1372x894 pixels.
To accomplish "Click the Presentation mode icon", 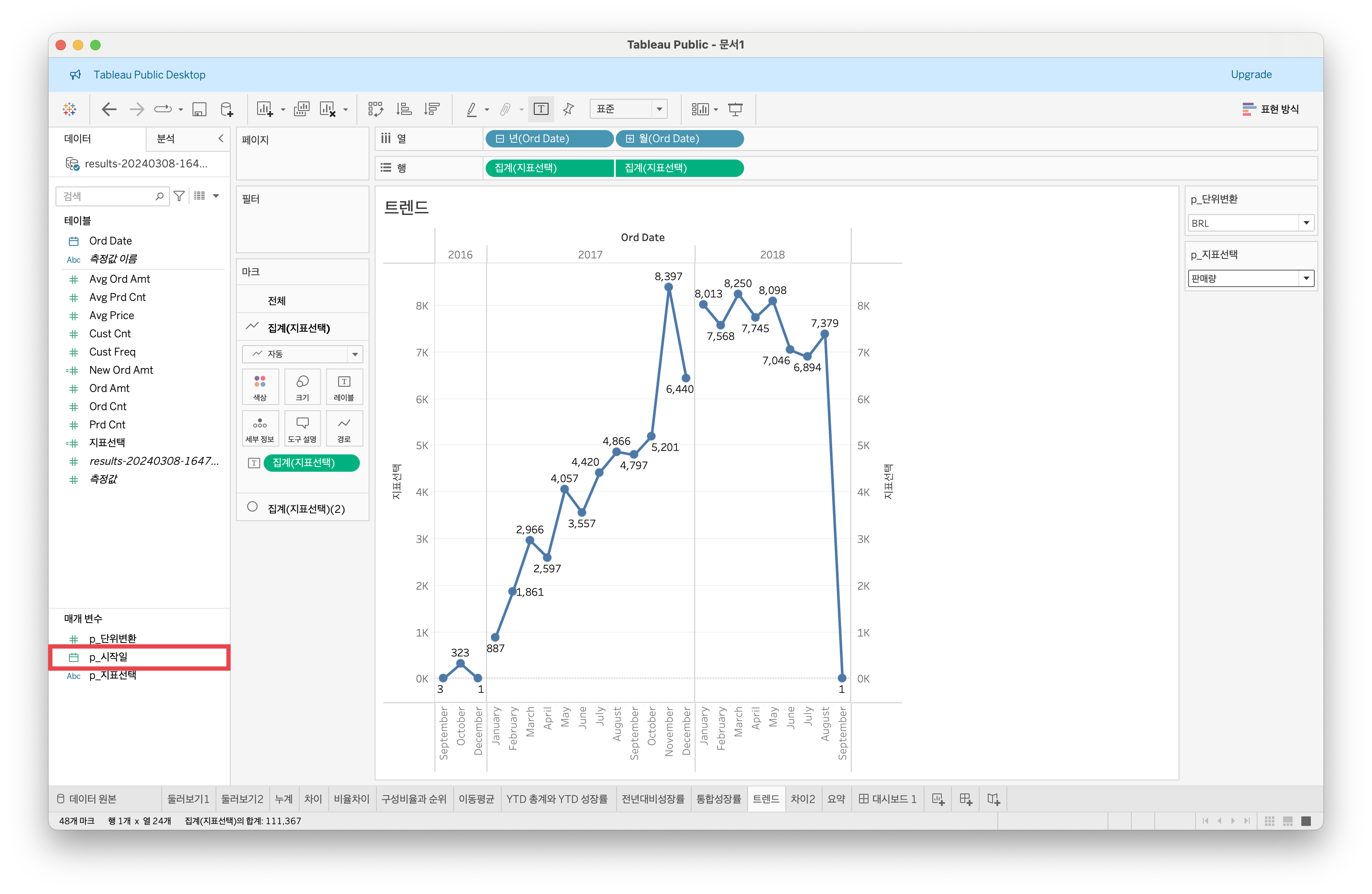I will [x=735, y=109].
